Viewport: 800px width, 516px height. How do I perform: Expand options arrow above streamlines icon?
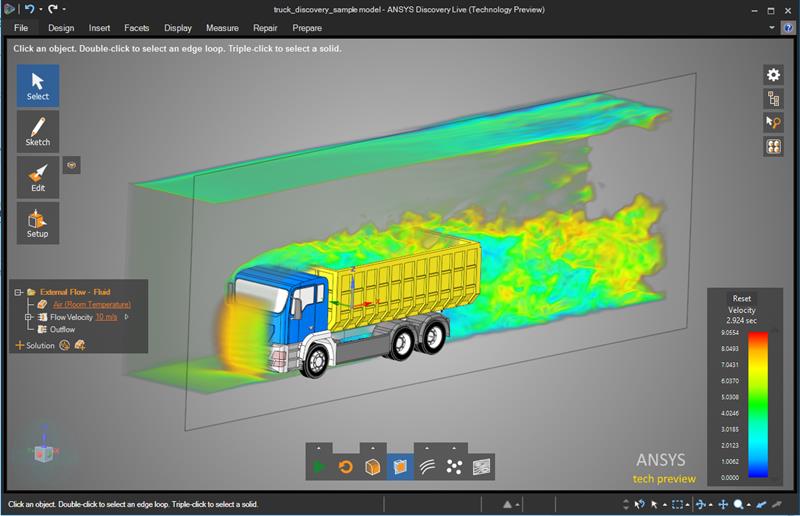point(428,448)
